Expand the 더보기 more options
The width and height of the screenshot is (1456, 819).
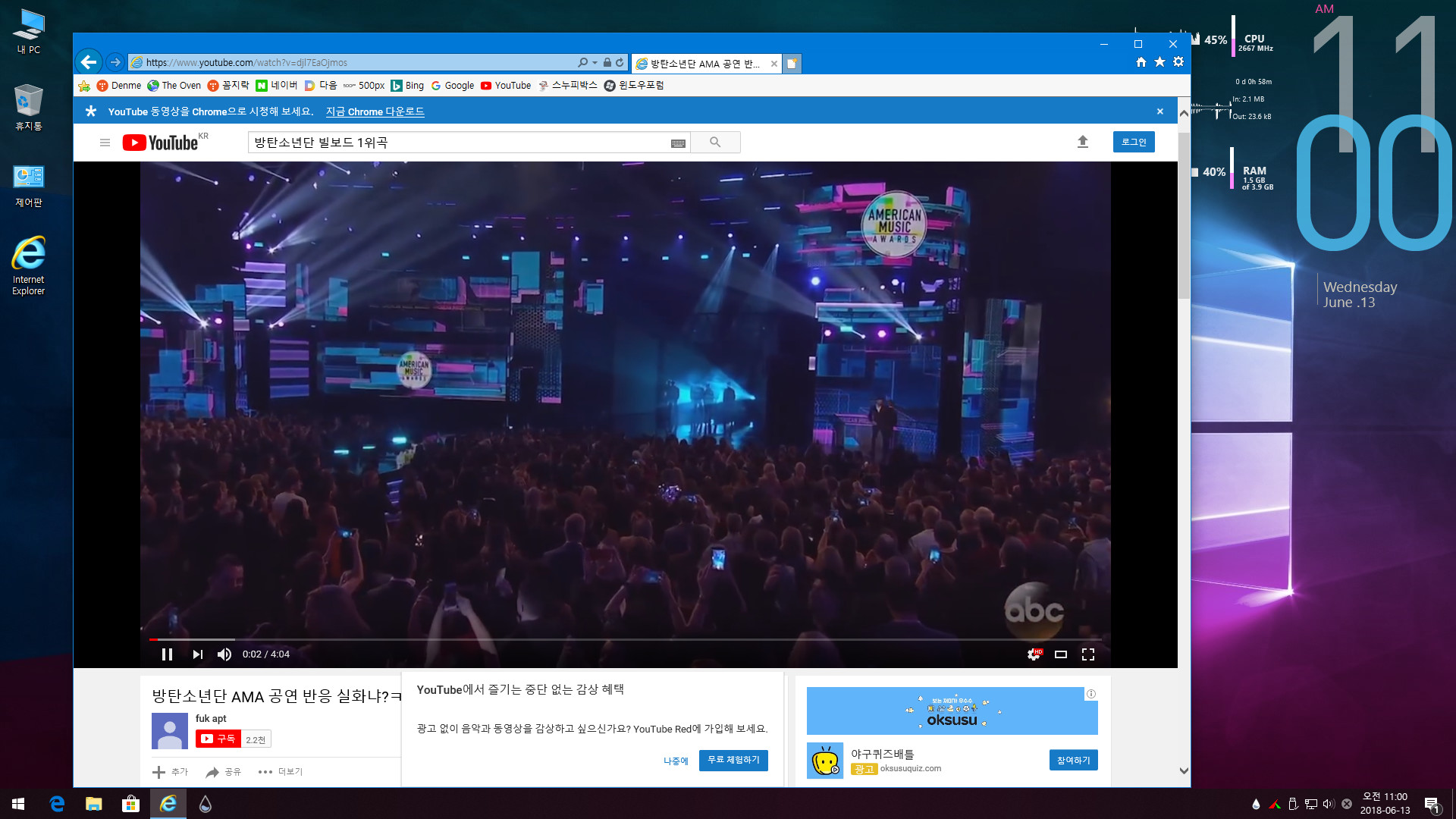(x=281, y=772)
